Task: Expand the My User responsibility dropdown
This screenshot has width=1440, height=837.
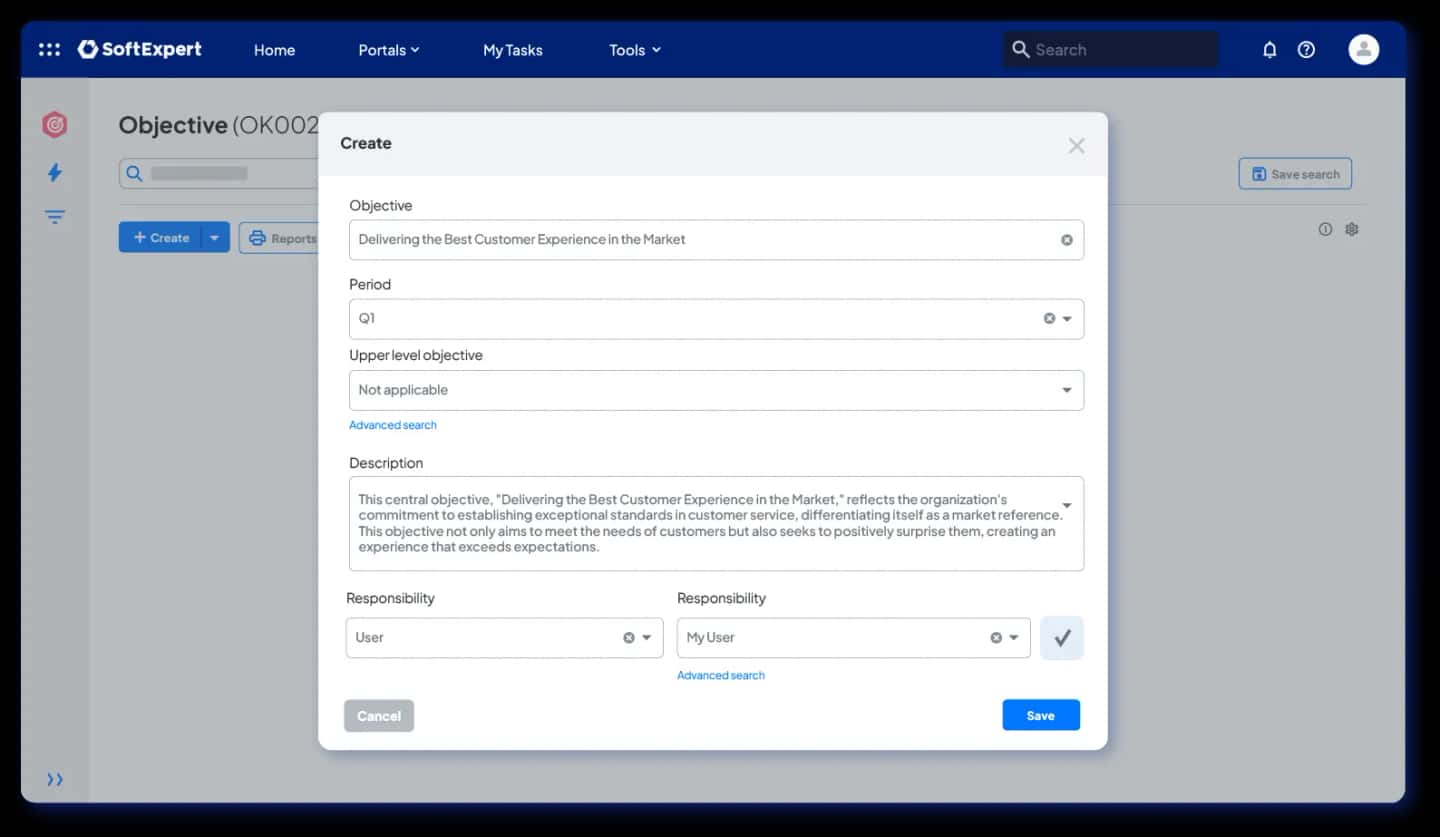Action: pos(1014,638)
